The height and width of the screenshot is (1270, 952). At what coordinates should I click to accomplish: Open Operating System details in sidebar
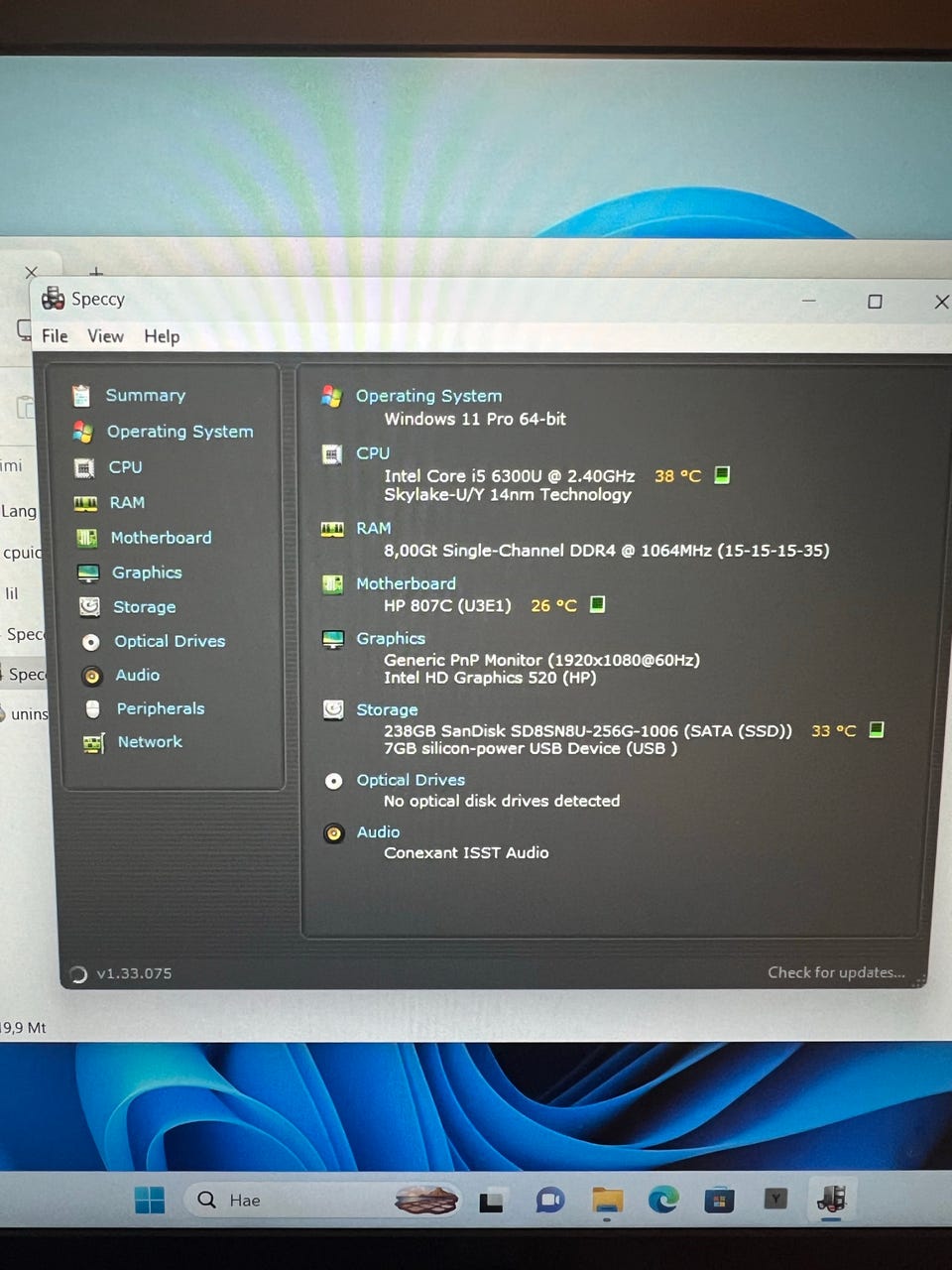pos(179,432)
